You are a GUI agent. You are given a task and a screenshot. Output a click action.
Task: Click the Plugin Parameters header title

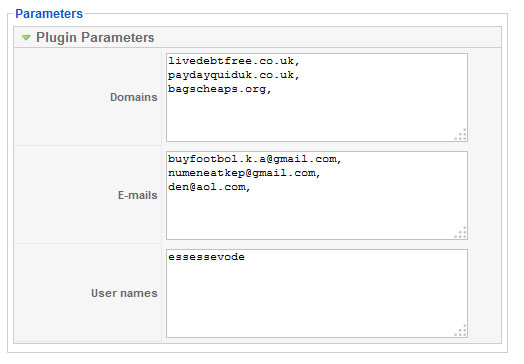coord(95,37)
